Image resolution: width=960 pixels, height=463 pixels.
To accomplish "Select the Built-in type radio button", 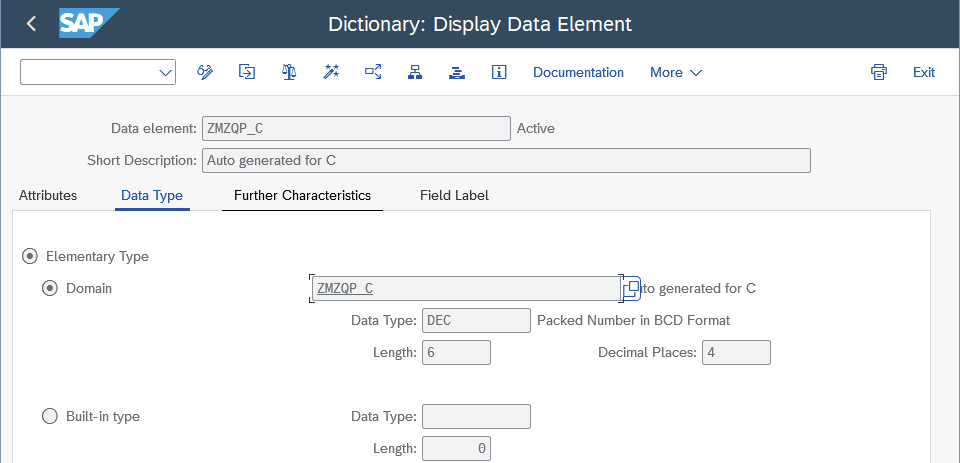I will [x=50, y=416].
